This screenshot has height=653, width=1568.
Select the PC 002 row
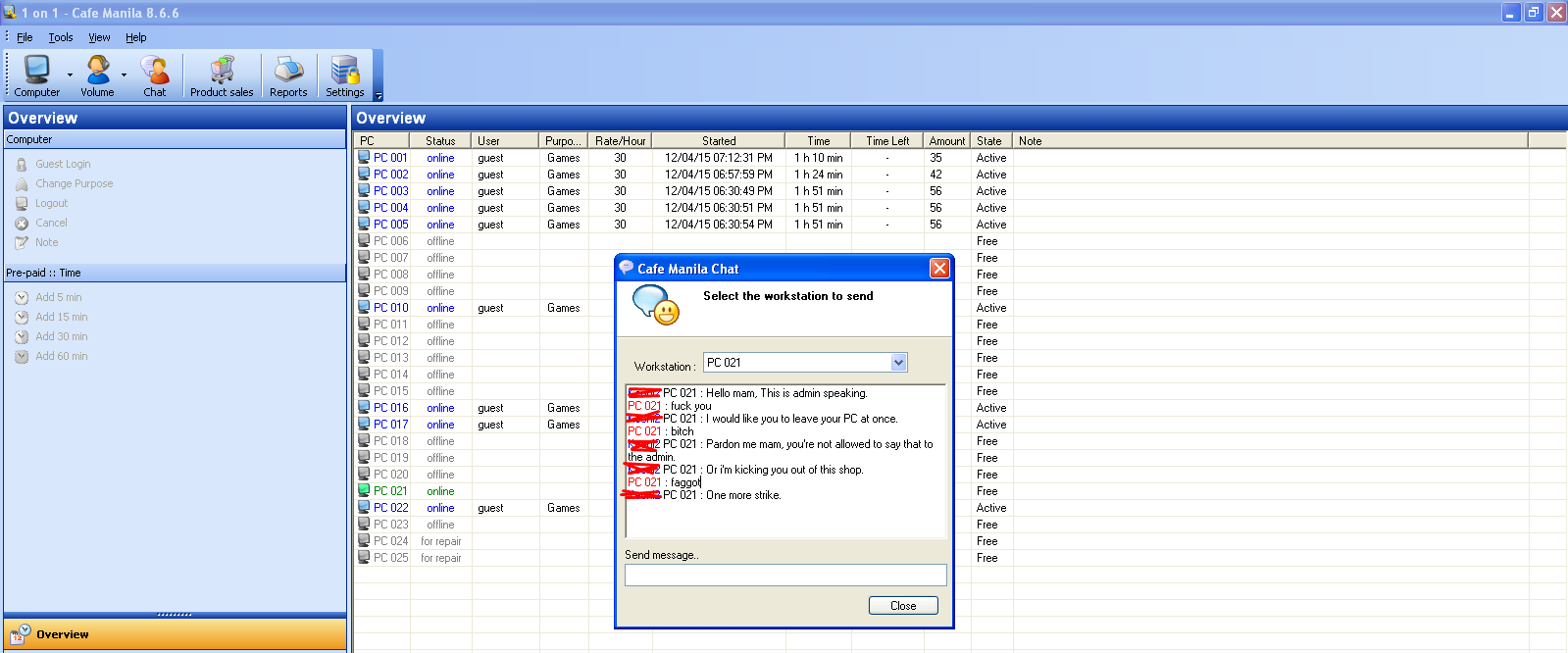click(959, 175)
